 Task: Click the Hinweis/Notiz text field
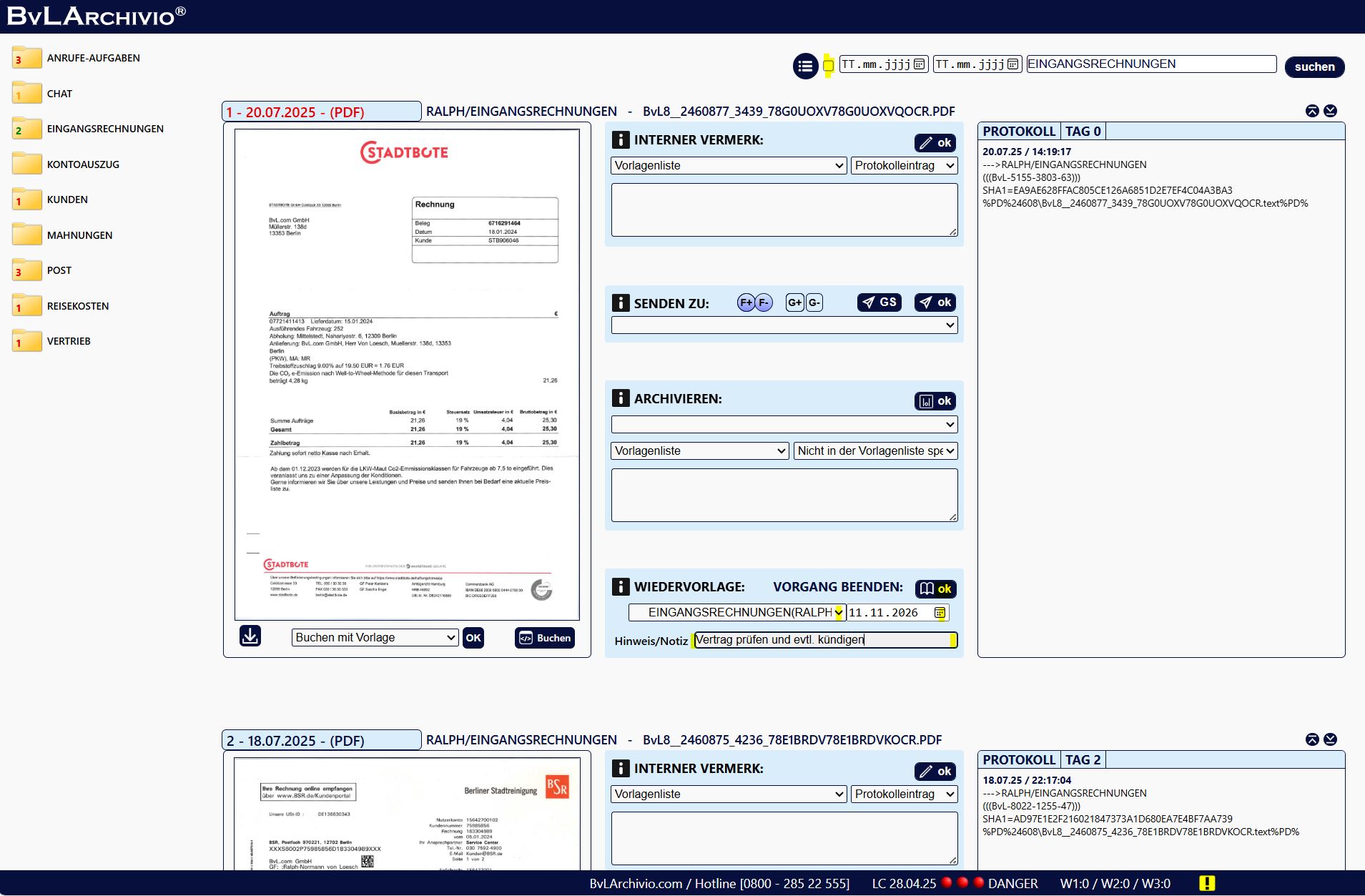coord(822,640)
